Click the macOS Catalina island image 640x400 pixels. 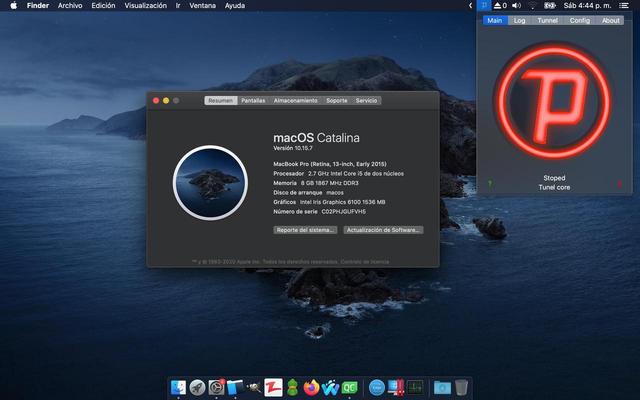tap(210, 182)
